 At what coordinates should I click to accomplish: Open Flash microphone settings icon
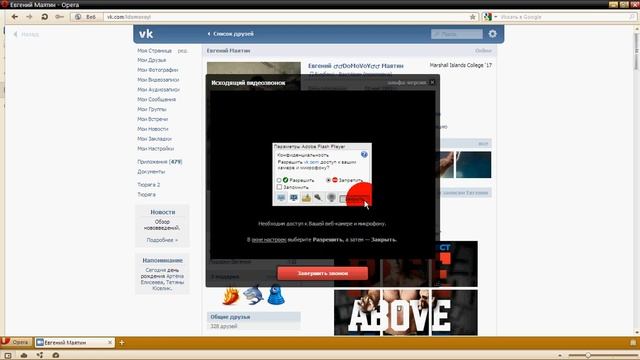[318, 198]
